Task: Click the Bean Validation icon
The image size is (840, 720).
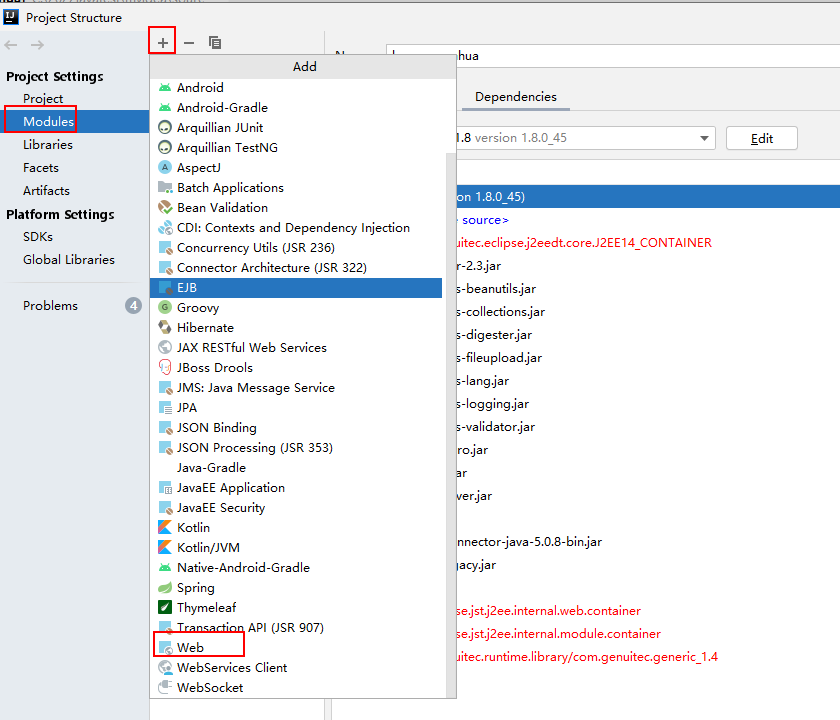Action: tap(165, 207)
